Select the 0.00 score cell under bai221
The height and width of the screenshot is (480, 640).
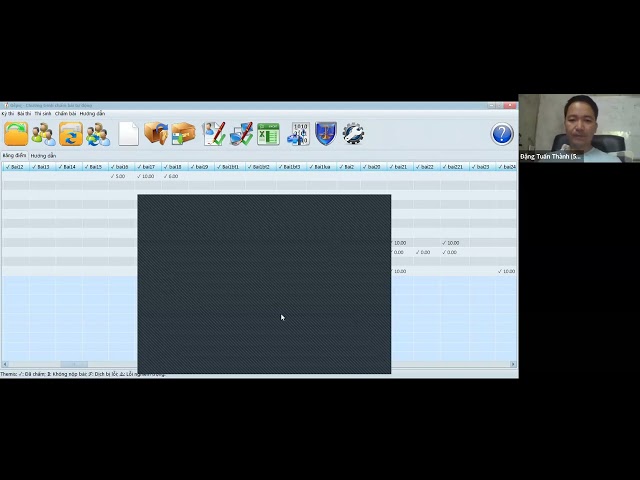pyautogui.click(x=454, y=252)
